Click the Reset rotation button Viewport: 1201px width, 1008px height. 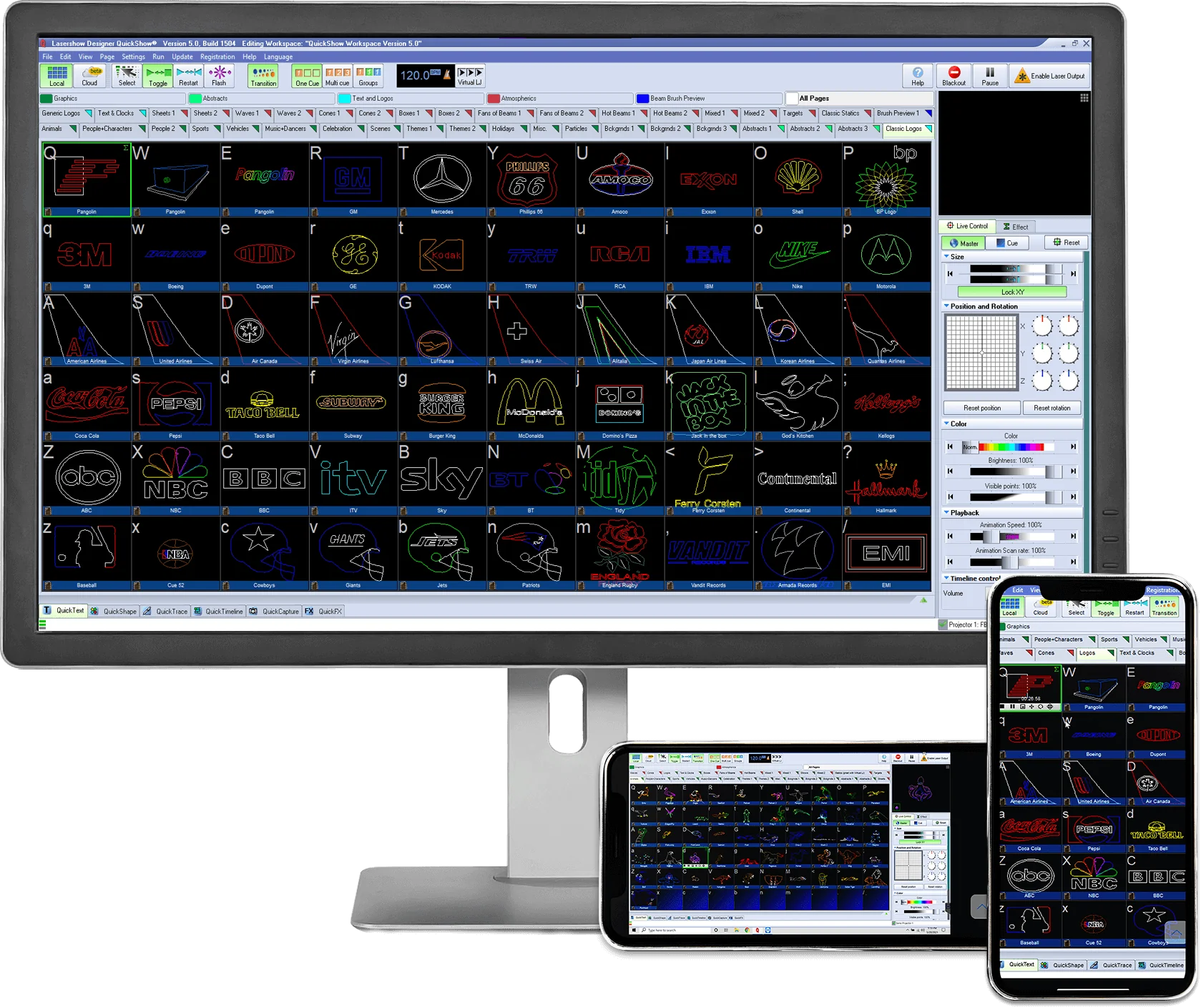click(x=1052, y=408)
